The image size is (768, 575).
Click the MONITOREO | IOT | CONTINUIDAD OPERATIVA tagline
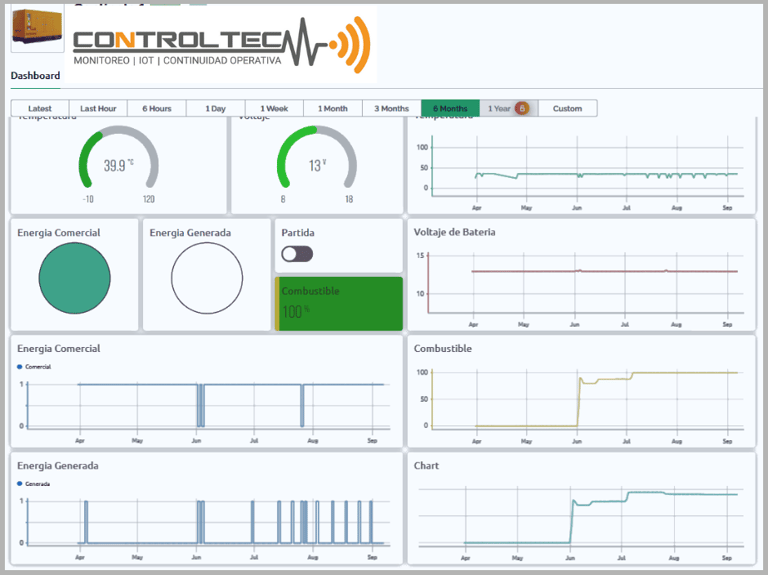tap(177, 61)
